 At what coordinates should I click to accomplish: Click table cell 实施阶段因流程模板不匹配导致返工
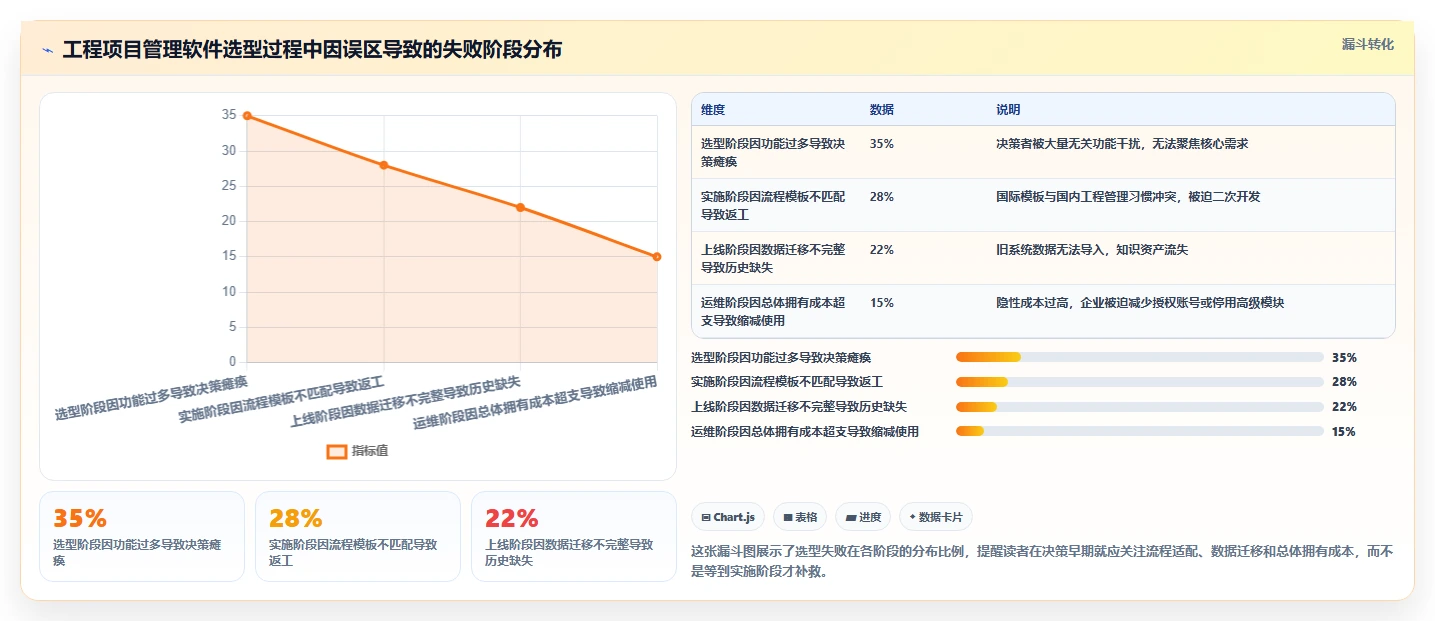(x=775, y=205)
